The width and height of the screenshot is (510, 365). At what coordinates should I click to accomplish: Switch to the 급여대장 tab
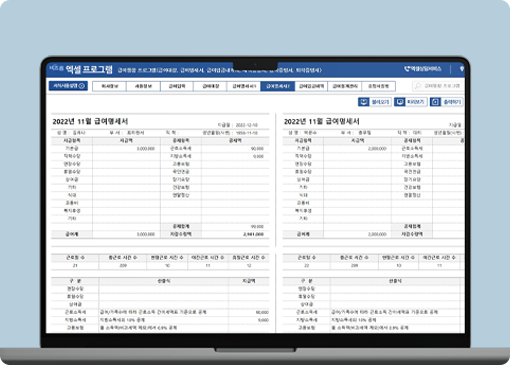[x=210, y=86]
